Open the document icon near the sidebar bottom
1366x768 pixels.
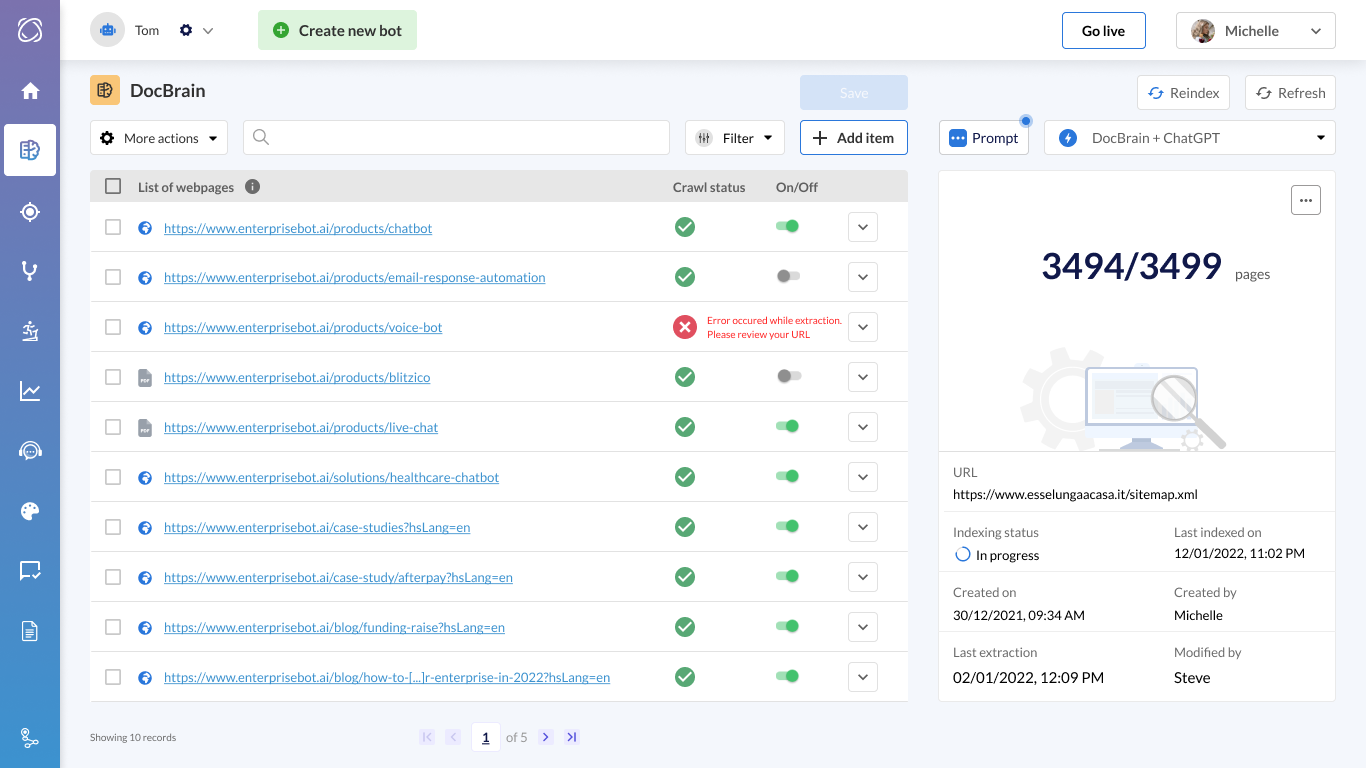pos(29,630)
